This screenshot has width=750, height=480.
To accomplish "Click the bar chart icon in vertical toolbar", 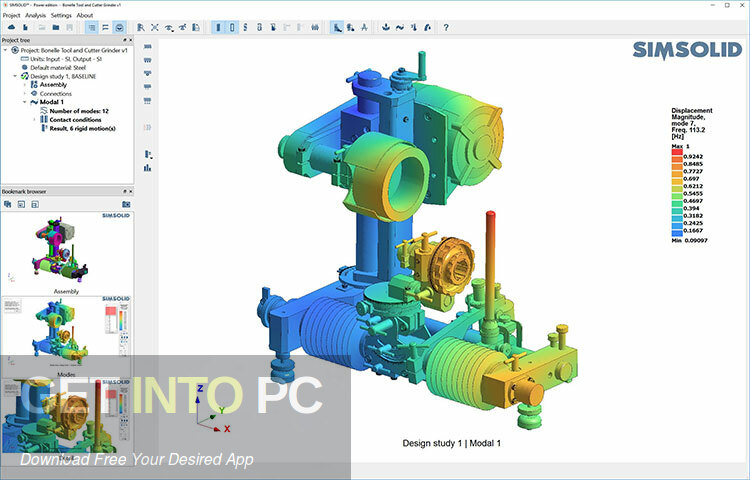I will pyautogui.click(x=148, y=168).
